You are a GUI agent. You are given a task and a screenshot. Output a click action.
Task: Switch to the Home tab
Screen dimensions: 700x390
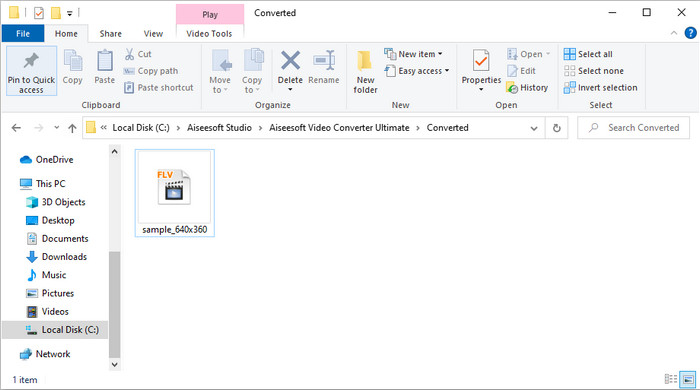click(x=66, y=33)
